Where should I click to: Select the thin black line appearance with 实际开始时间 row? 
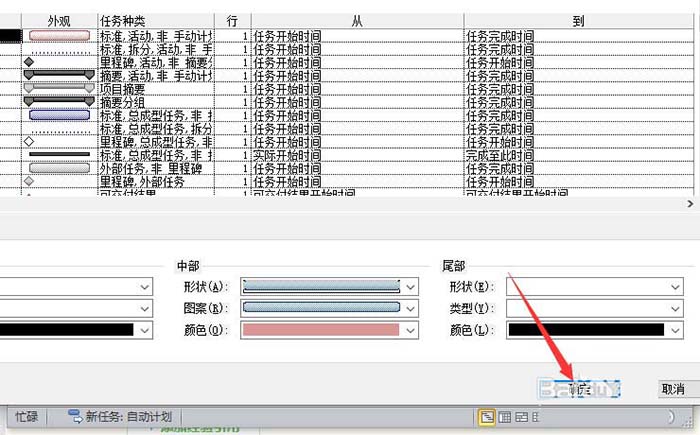tap(59, 155)
